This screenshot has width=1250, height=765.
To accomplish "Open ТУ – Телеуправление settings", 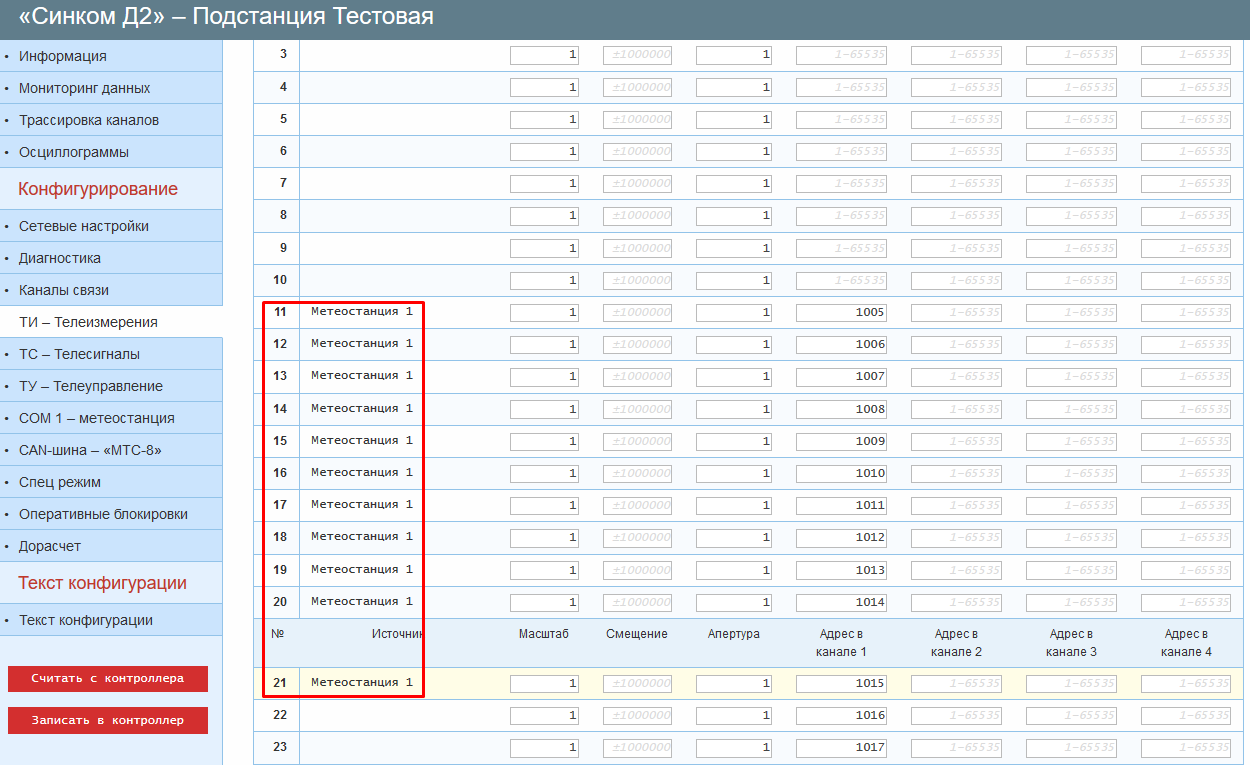I will (90, 386).
